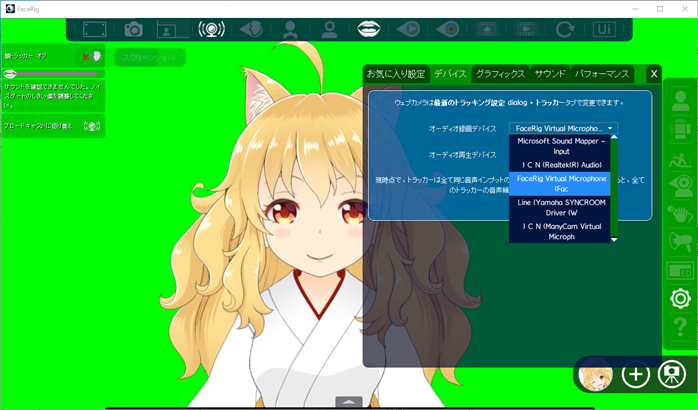Viewport: 698px width, 410px height.
Task: Toggle the face tracker off switch
Action: 93,57
